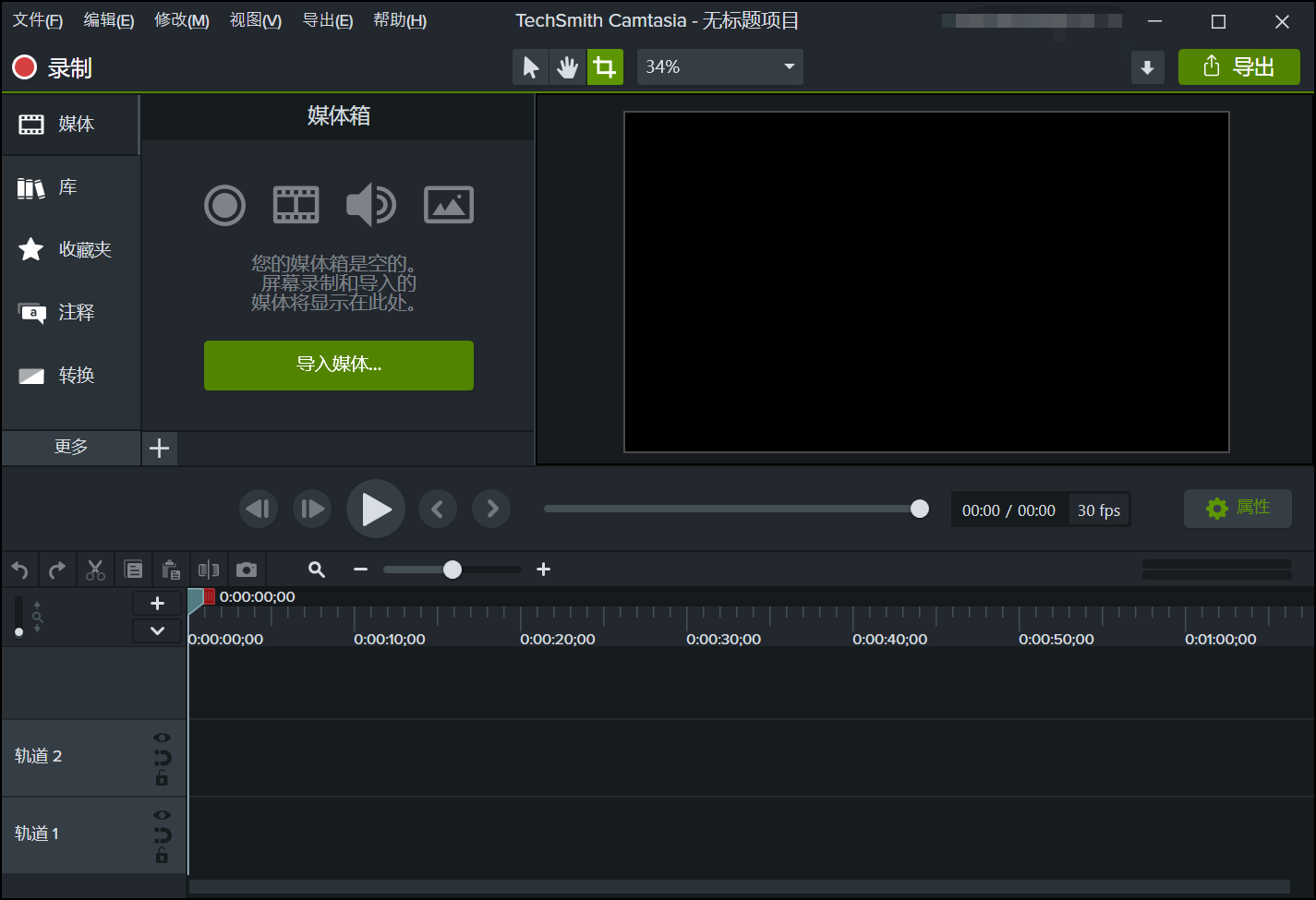This screenshot has width=1316, height=900.
Task: Click the playback scrubber slider handle
Action: point(919,509)
